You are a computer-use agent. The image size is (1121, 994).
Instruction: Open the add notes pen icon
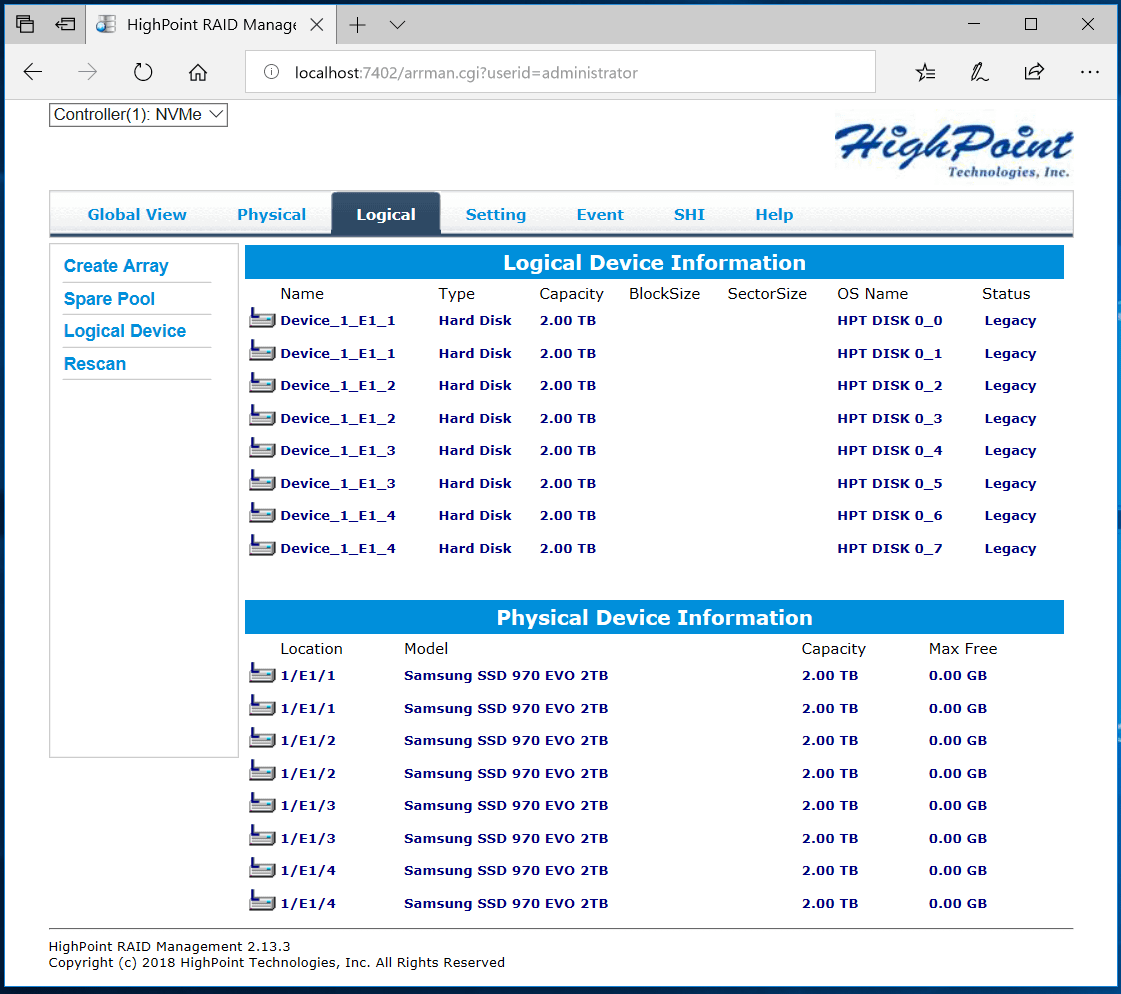click(979, 72)
